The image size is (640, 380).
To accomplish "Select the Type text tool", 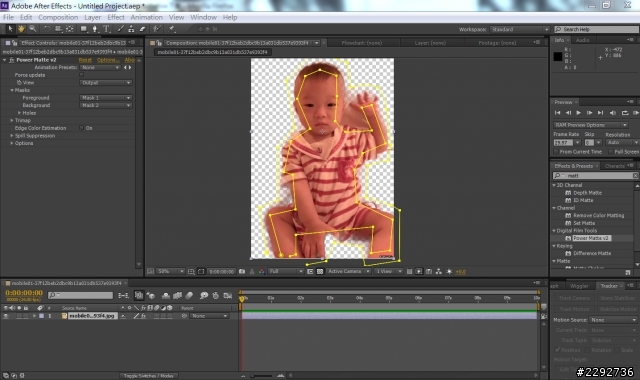I will click(x=106, y=29).
